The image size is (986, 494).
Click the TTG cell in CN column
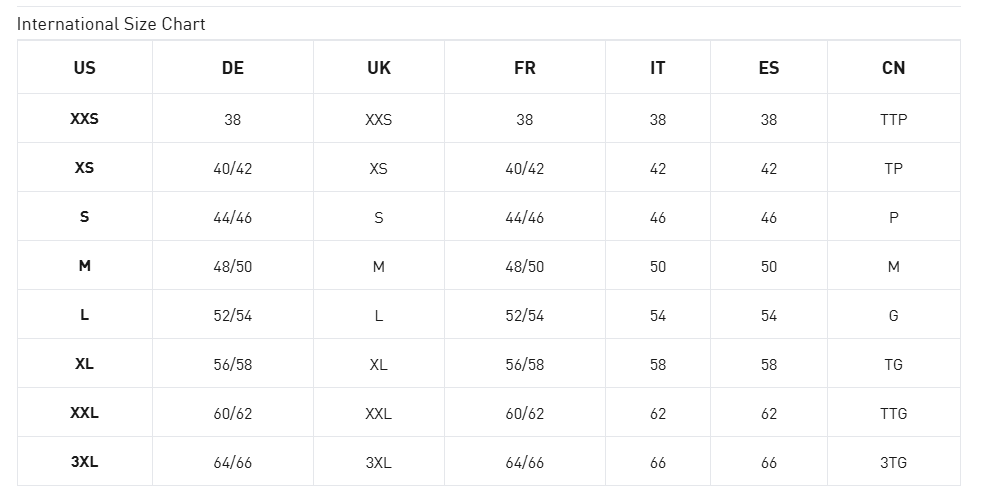(x=894, y=413)
